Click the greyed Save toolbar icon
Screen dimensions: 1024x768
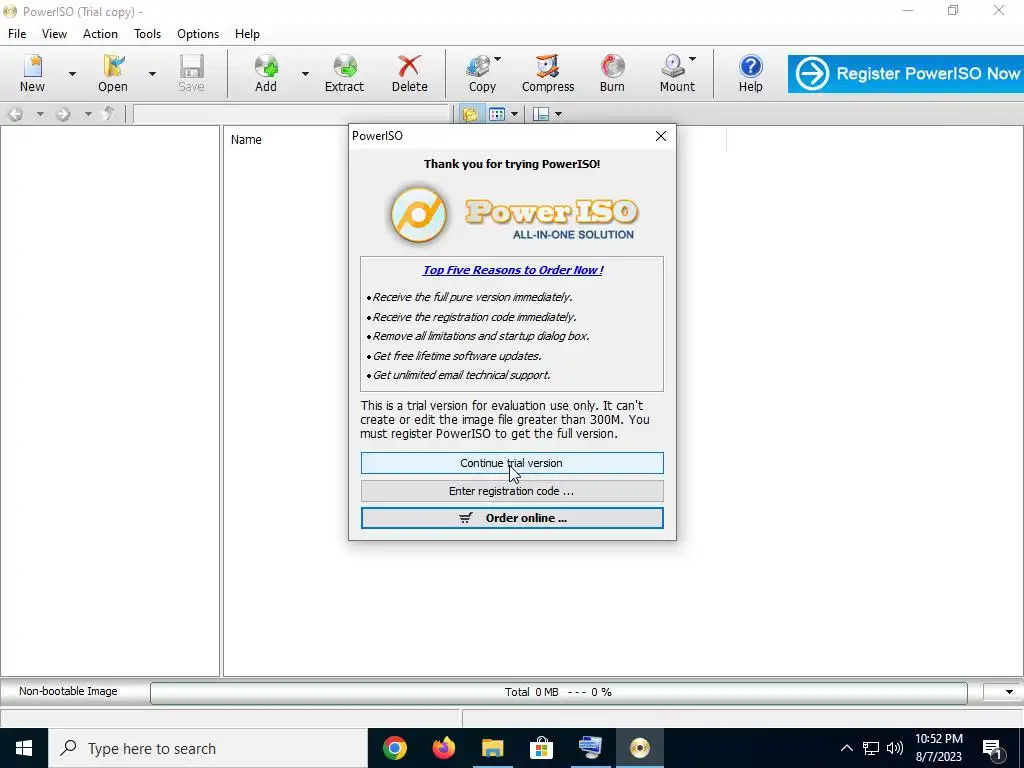(191, 73)
